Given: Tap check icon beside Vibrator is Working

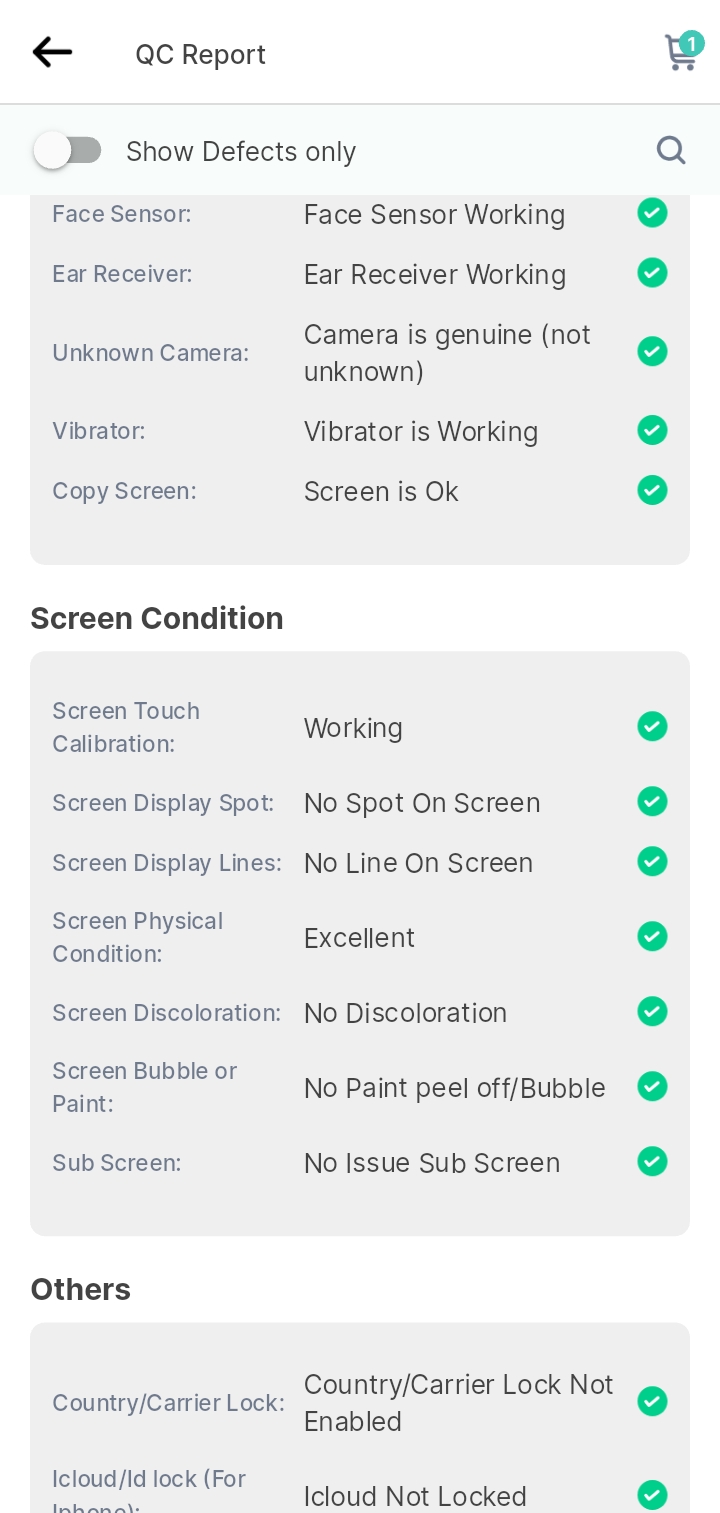Looking at the screenshot, I should point(652,430).
